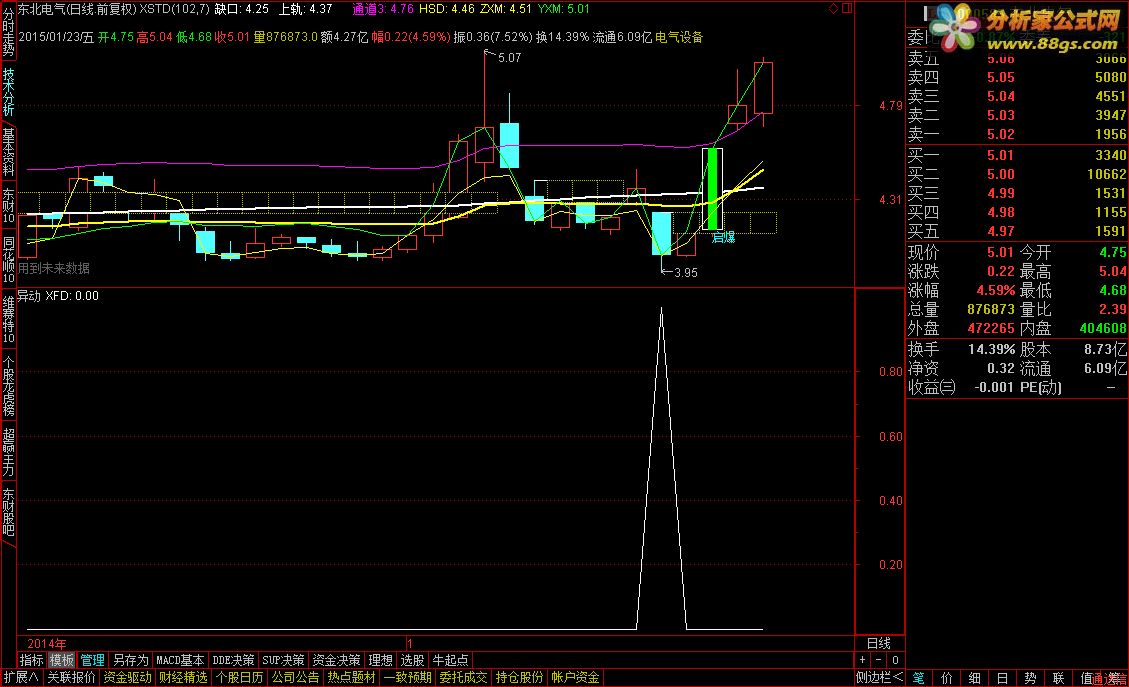The image size is (1129, 687).
Task: Open the 资金驱动 tab
Action: pos(127,677)
